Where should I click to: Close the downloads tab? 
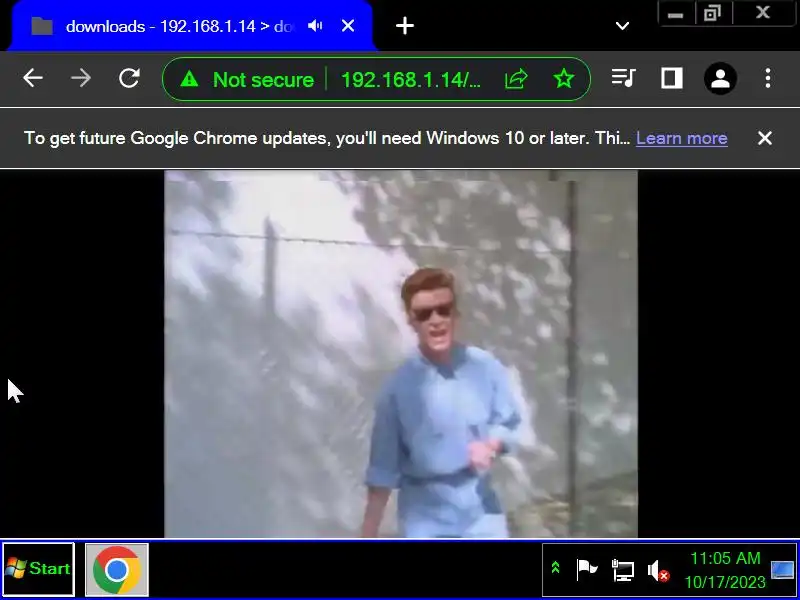point(348,26)
